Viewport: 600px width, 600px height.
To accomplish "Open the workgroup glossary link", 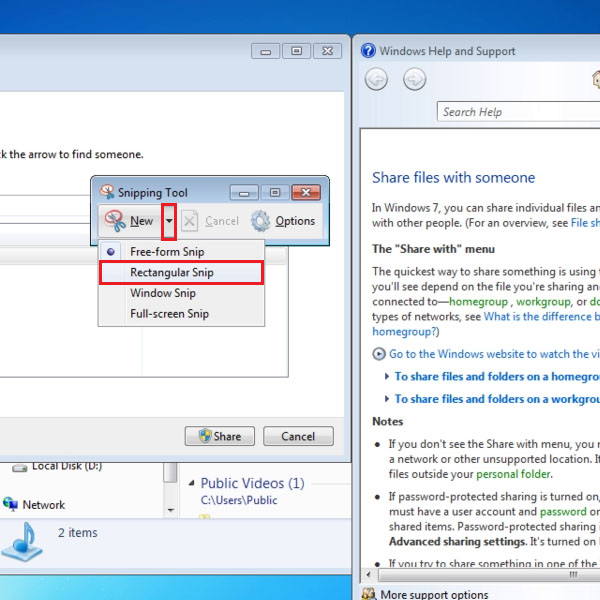I will click(x=543, y=302).
